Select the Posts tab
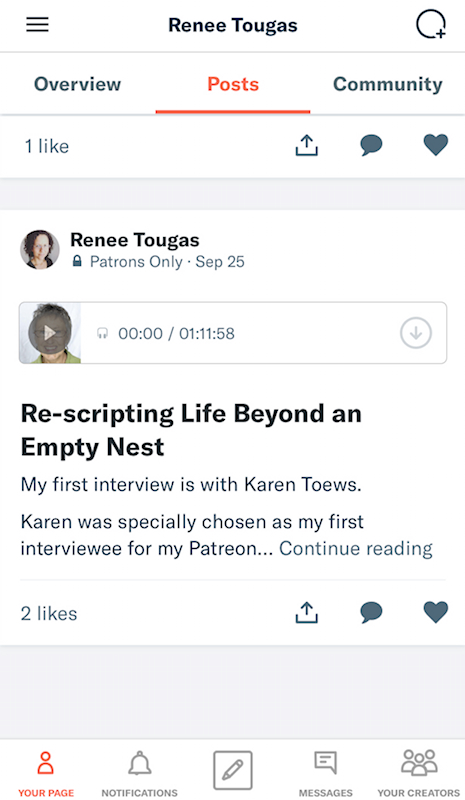The height and width of the screenshot is (800, 465). pos(233,84)
